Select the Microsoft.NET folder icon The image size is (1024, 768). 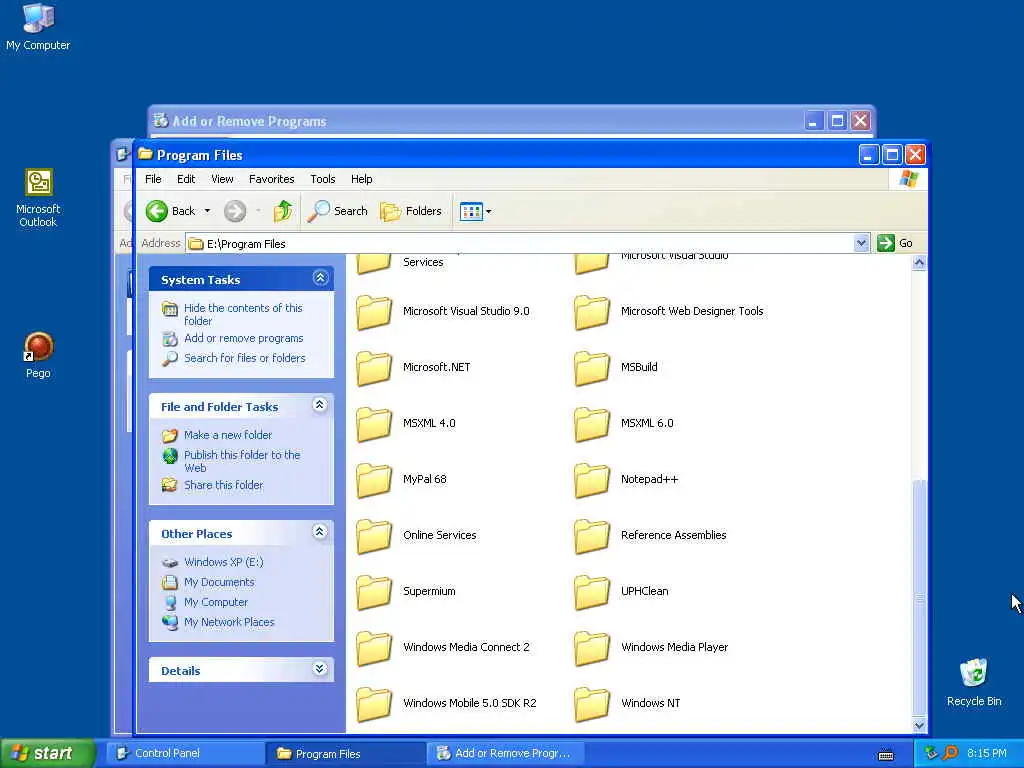pos(374,368)
